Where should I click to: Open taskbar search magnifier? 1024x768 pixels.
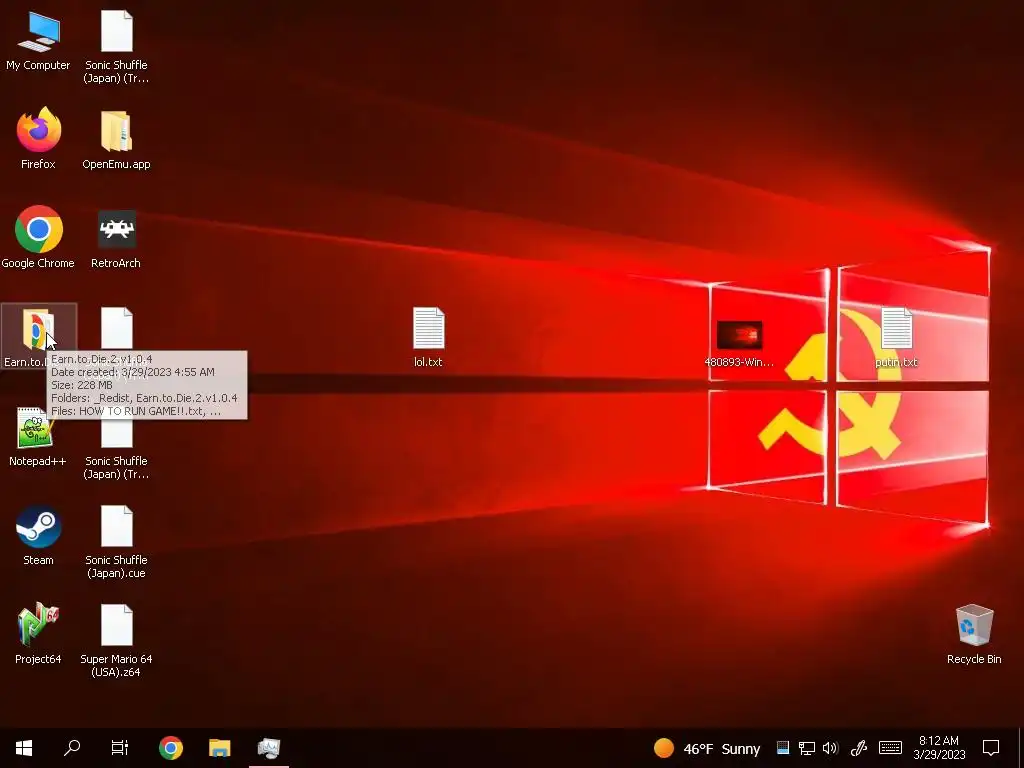point(72,748)
